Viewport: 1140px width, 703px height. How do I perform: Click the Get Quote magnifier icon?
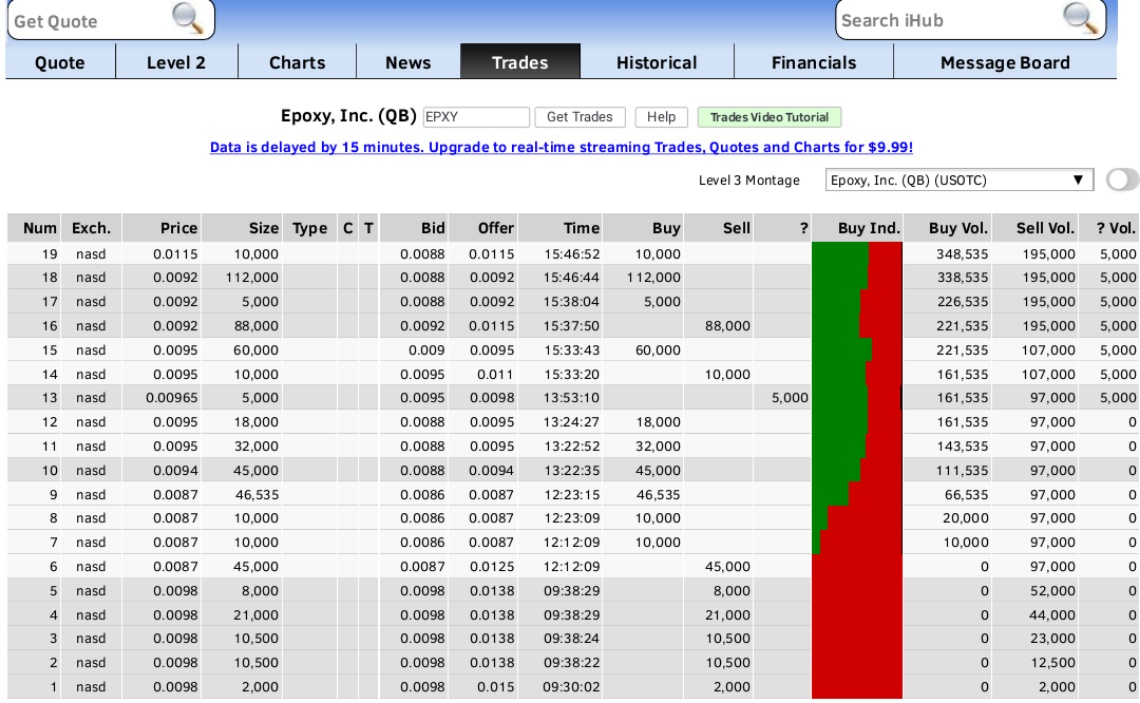(x=188, y=18)
